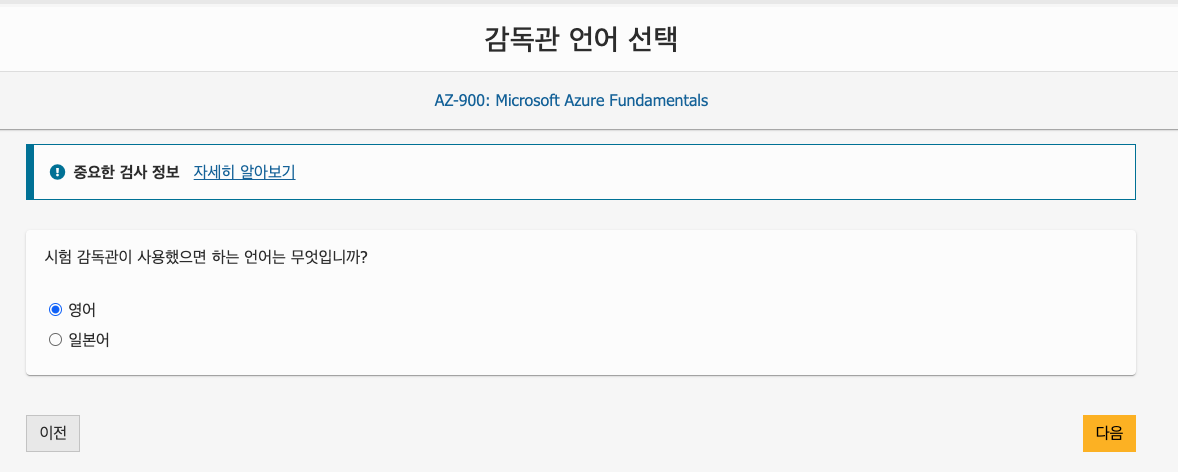This screenshot has height=472, width=1178.
Task: Click the teal left edge of info banner
Action: point(29,172)
